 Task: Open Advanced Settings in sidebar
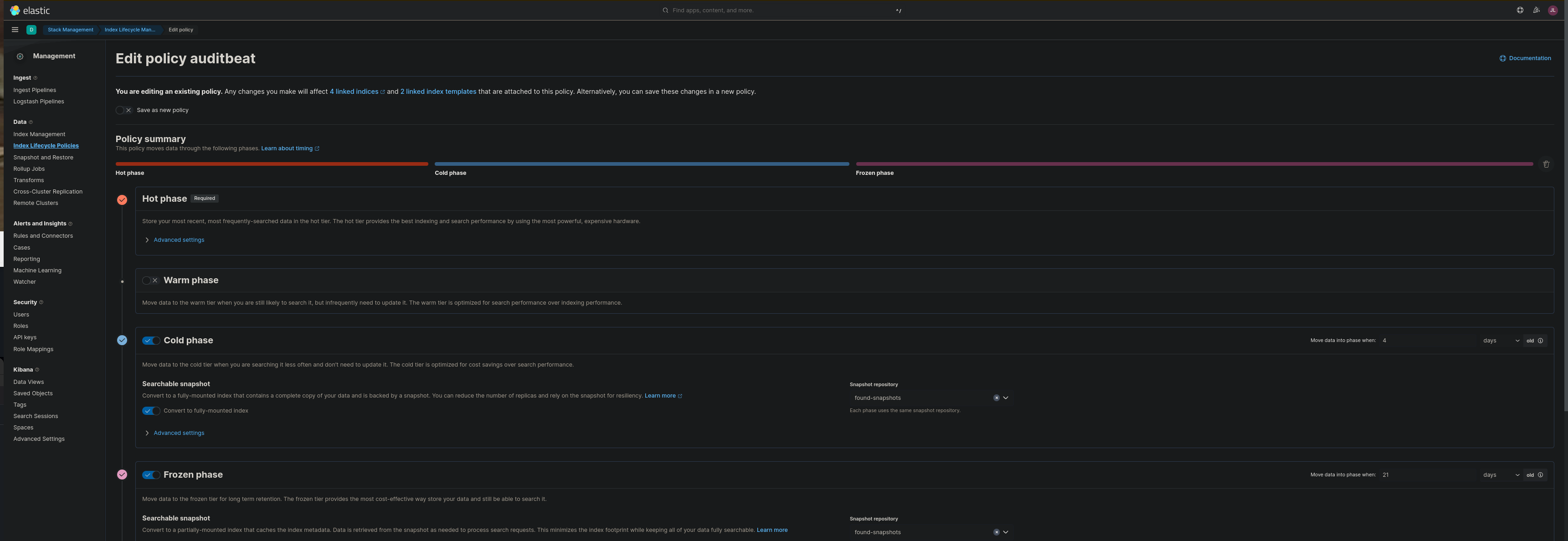pos(39,439)
